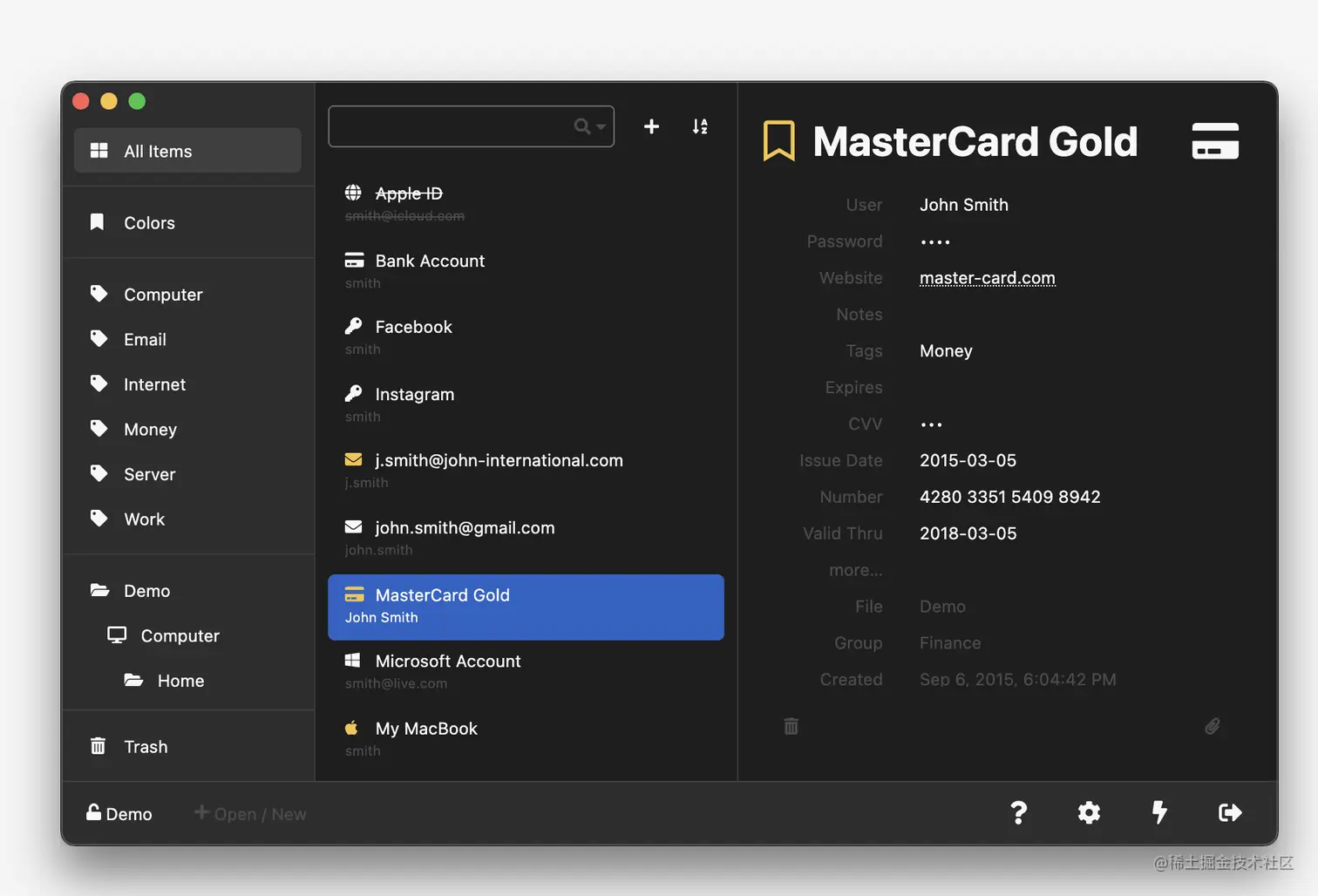Open the master-card.com website link
Viewport: 1318px width, 896px height.
[x=987, y=278]
